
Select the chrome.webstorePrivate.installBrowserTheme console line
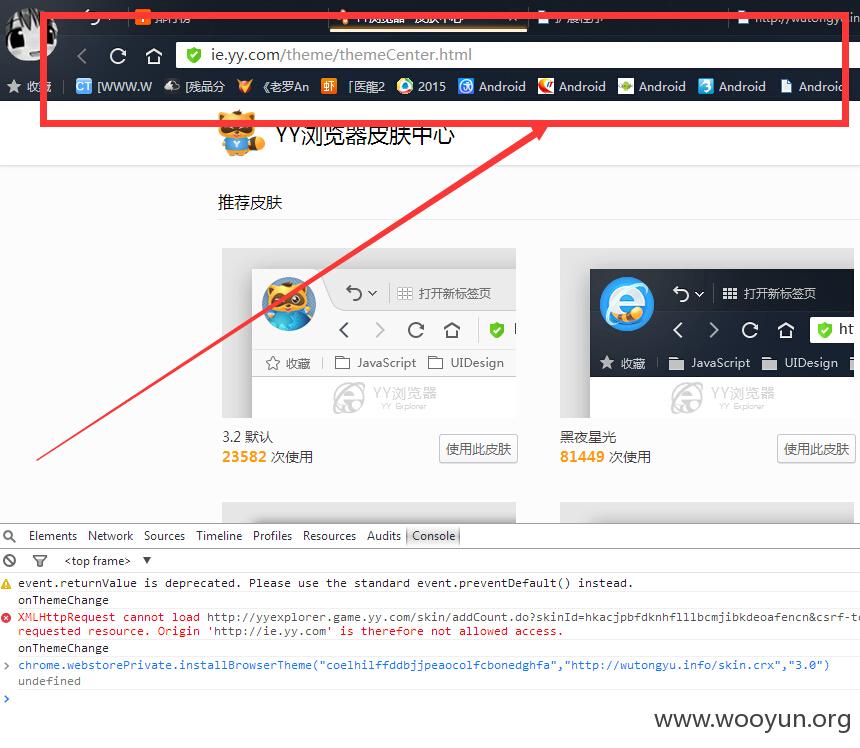click(x=423, y=665)
